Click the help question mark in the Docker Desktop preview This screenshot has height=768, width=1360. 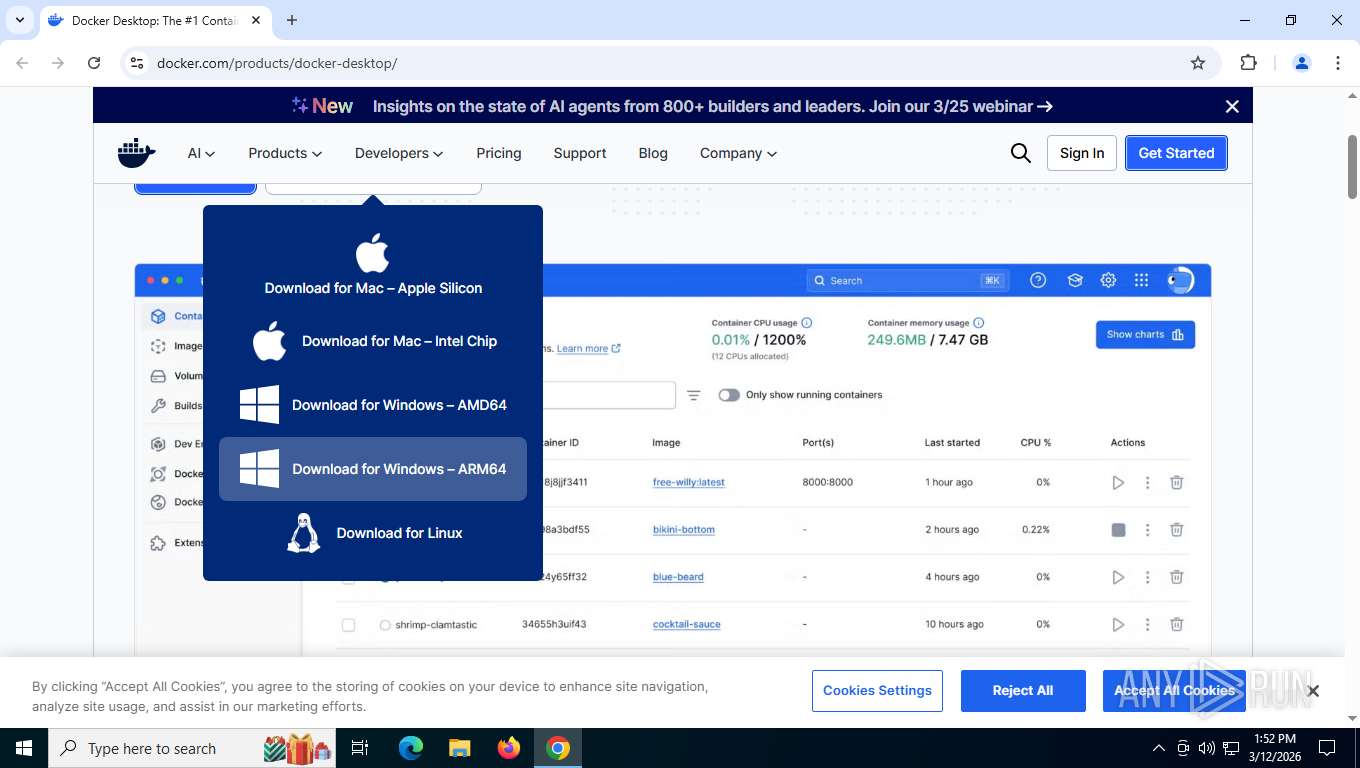coord(1038,280)
